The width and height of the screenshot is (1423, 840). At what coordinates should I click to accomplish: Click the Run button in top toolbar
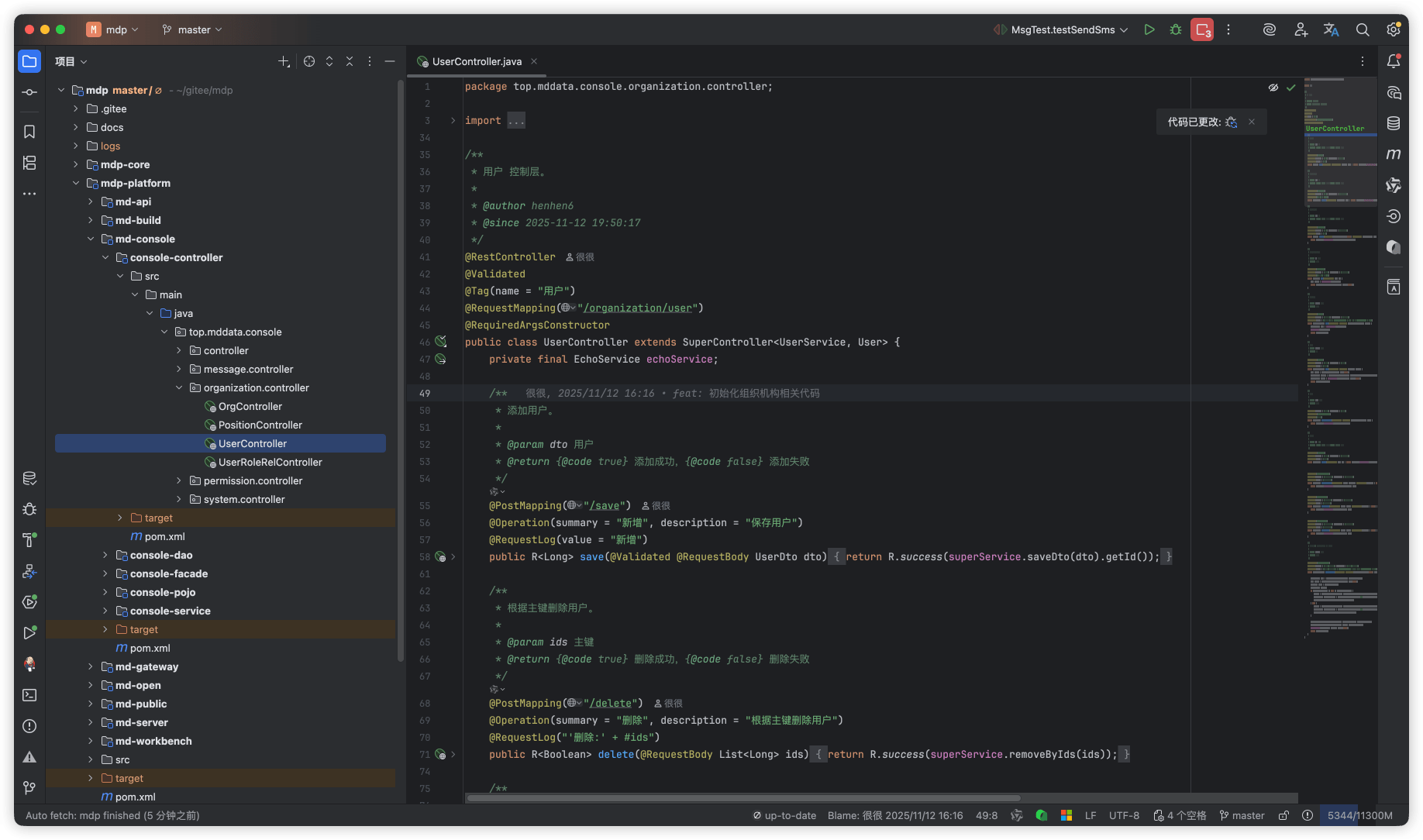coord(1149,29)
